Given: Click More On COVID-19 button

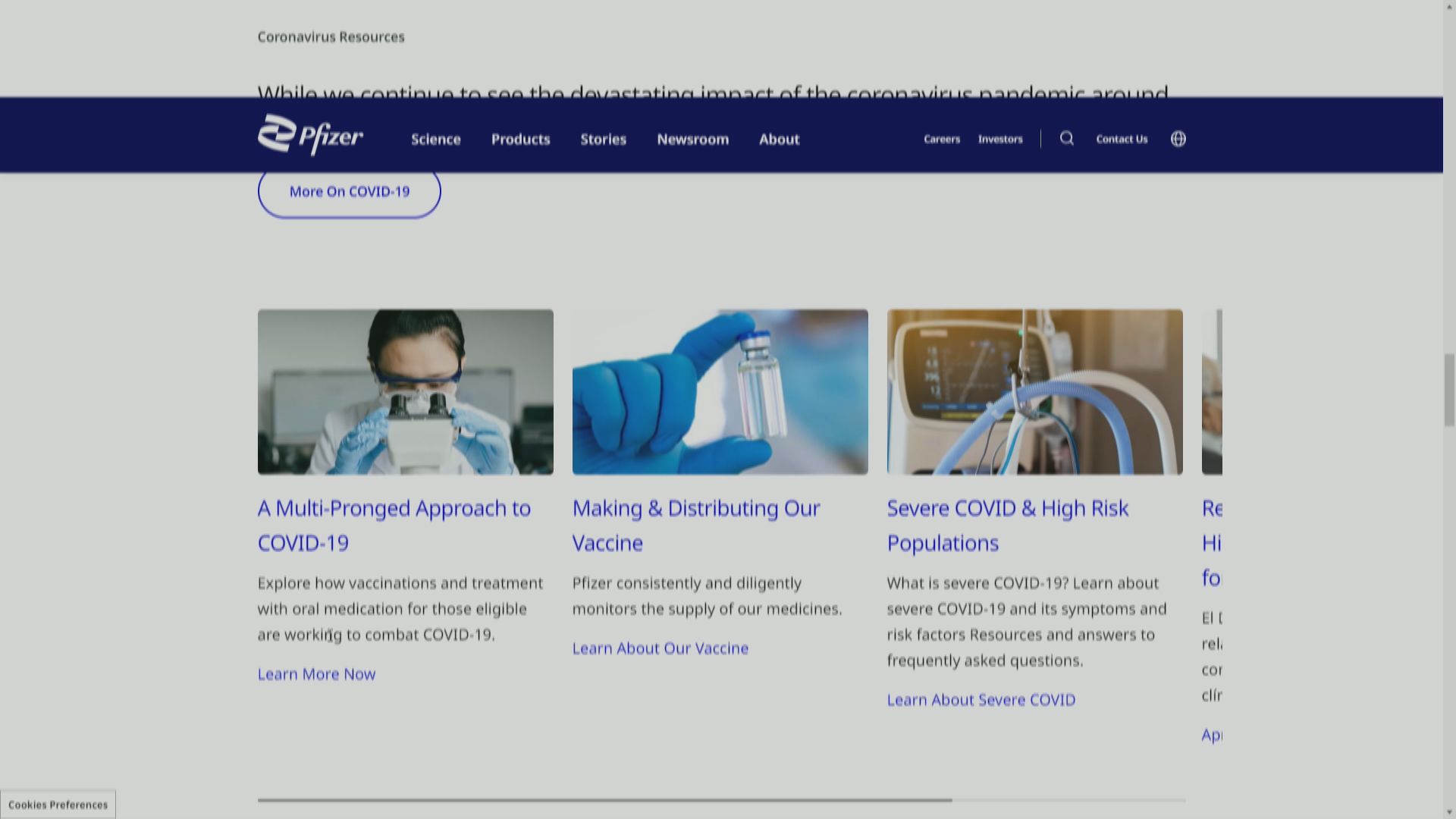Looking at the screenshot, I should pos(349,191).
